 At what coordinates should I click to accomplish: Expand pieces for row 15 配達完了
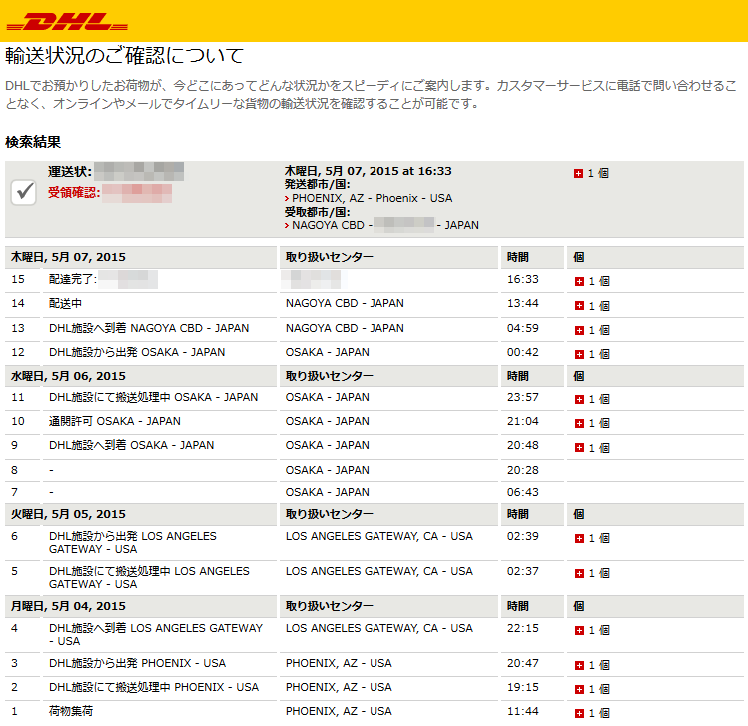[x=579, y=281]
